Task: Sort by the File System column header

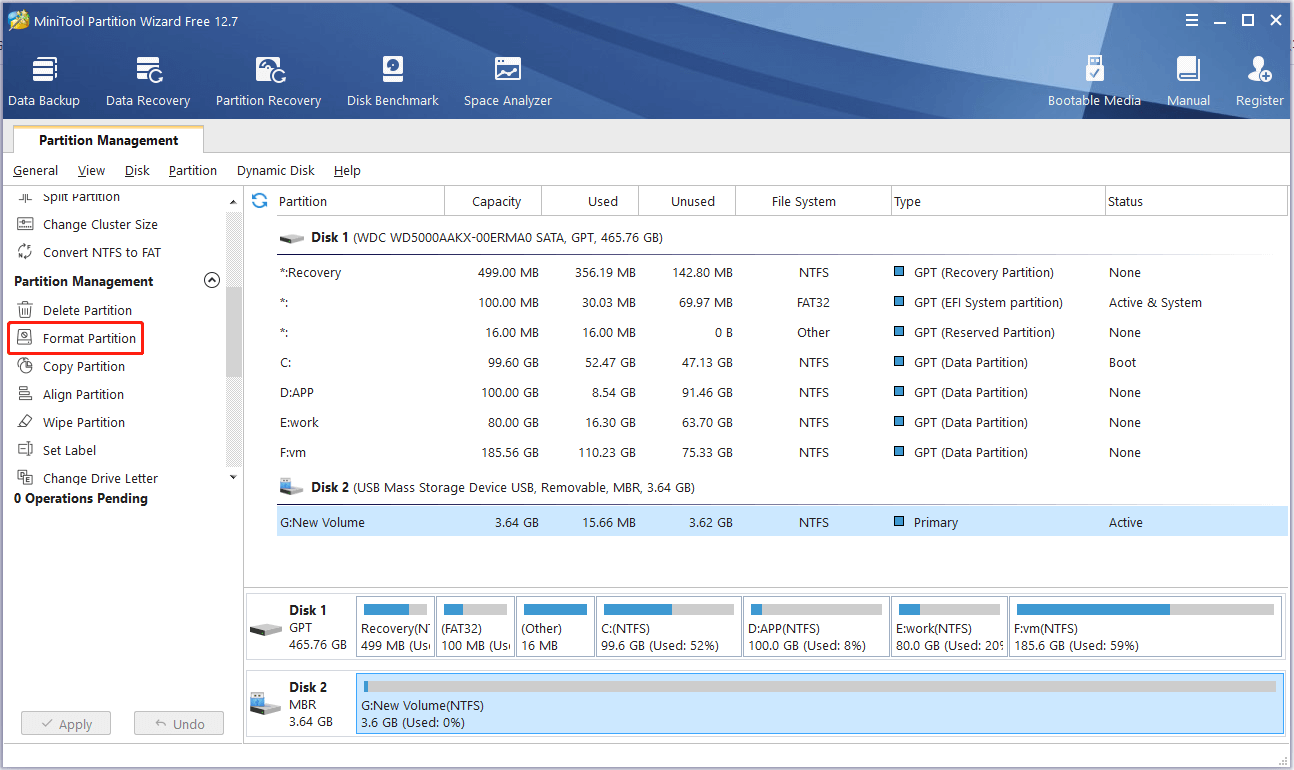Action: [x=813, y=201]
